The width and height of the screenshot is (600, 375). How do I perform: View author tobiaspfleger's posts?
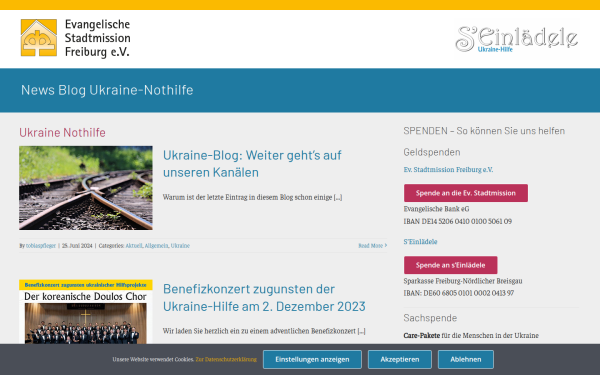pos(41,246)
